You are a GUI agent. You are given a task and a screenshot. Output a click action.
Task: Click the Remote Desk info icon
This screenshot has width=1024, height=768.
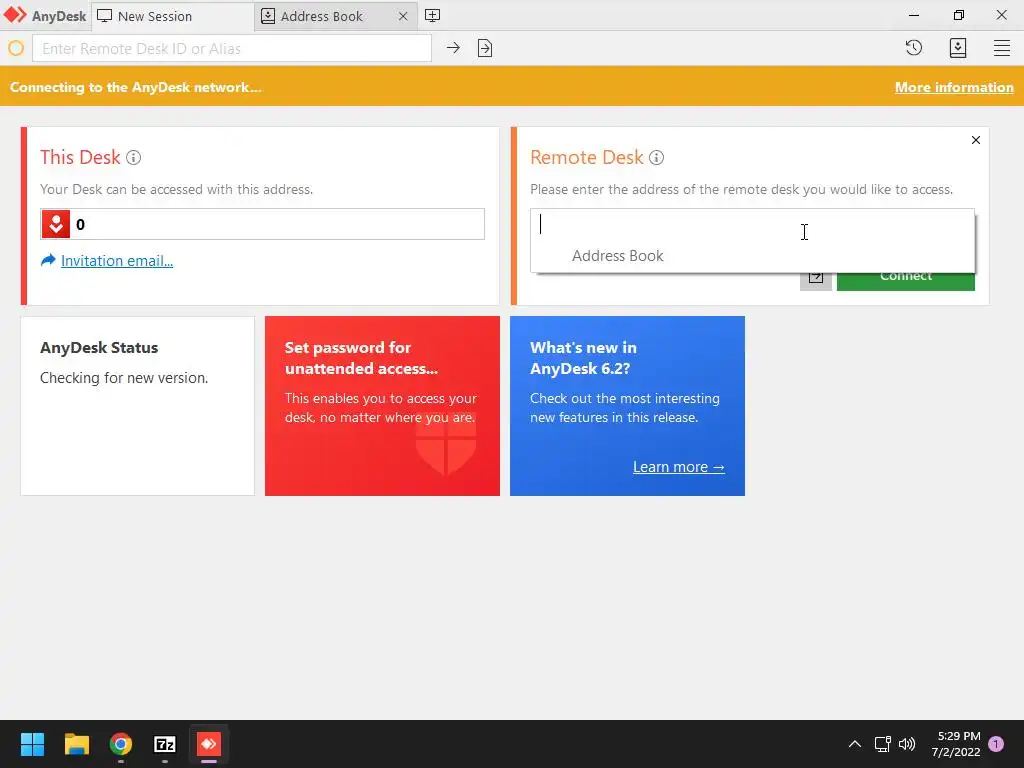click(x=656, y=157)
